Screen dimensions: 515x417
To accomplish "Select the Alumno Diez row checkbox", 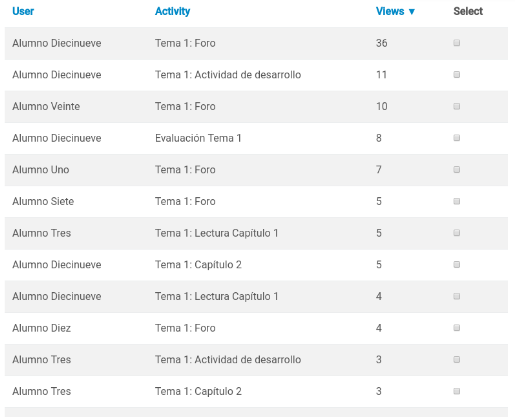I will click(x=457, y=328).
